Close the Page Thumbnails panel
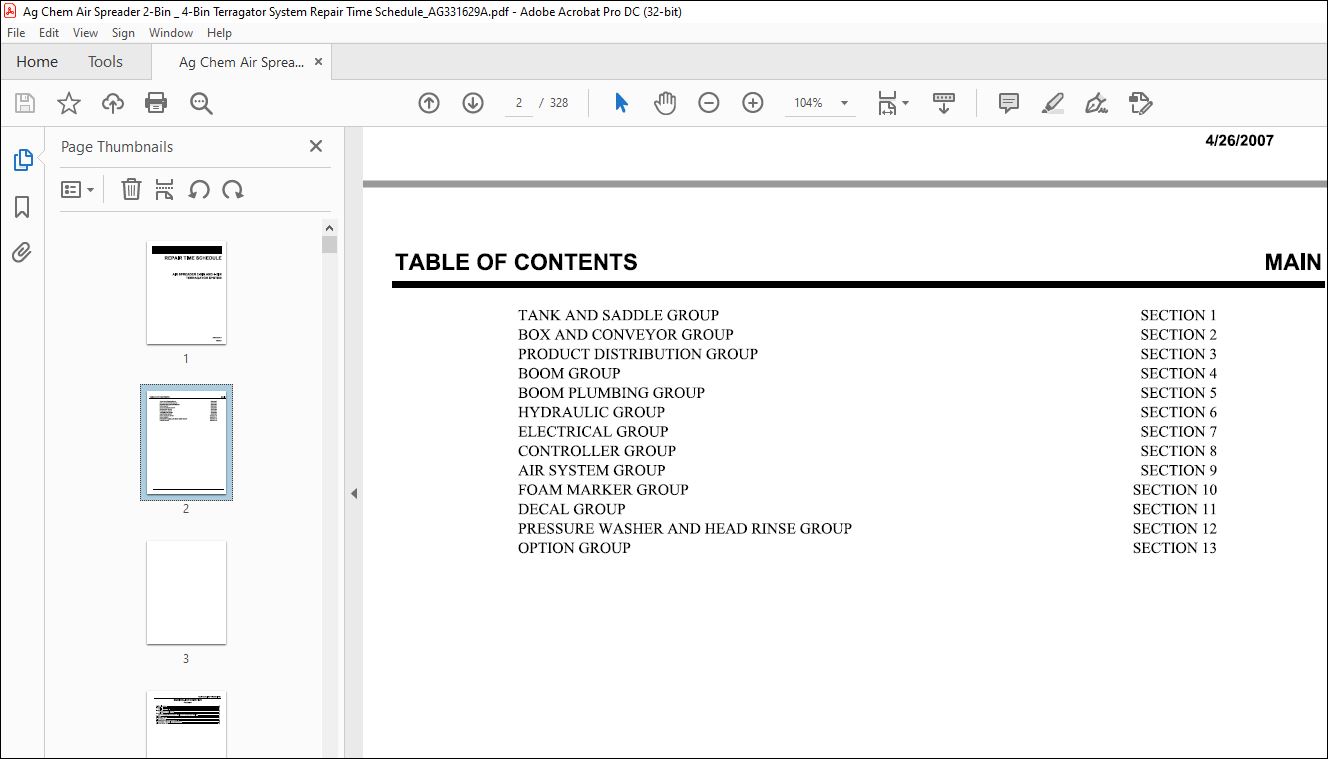This screenshot has width=1328, height=759. click(316, 146)
